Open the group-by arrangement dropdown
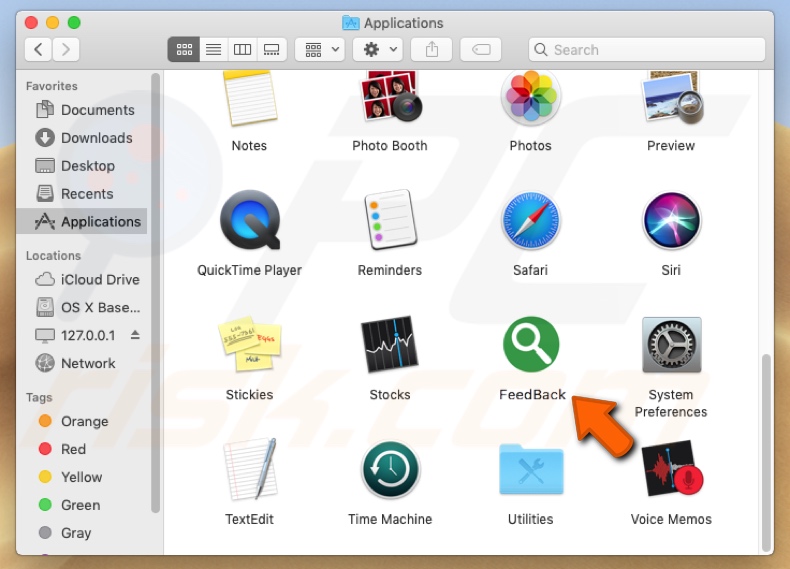 (320, 49)
